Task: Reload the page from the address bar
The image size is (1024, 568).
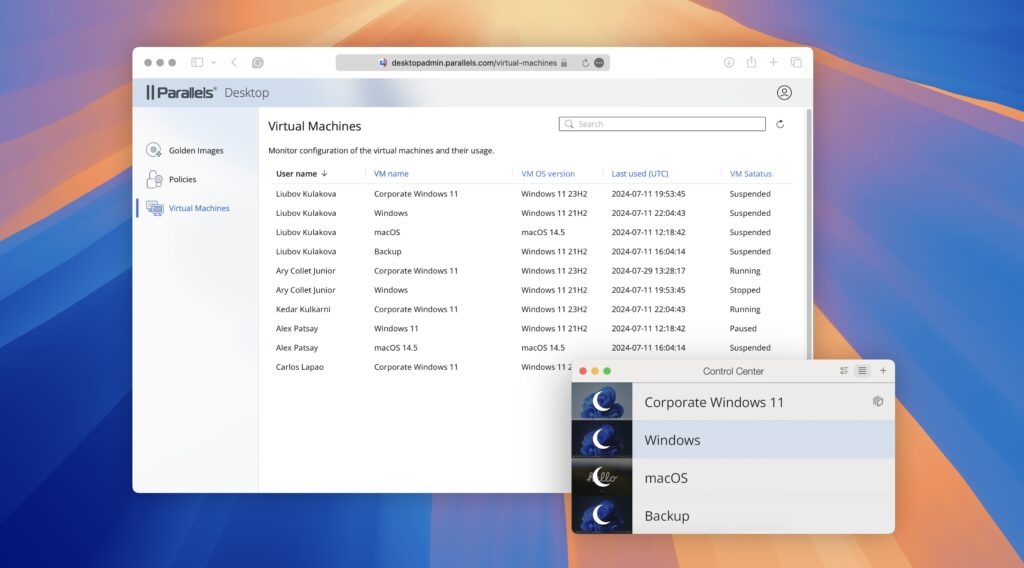Action: tap(585, 62)
